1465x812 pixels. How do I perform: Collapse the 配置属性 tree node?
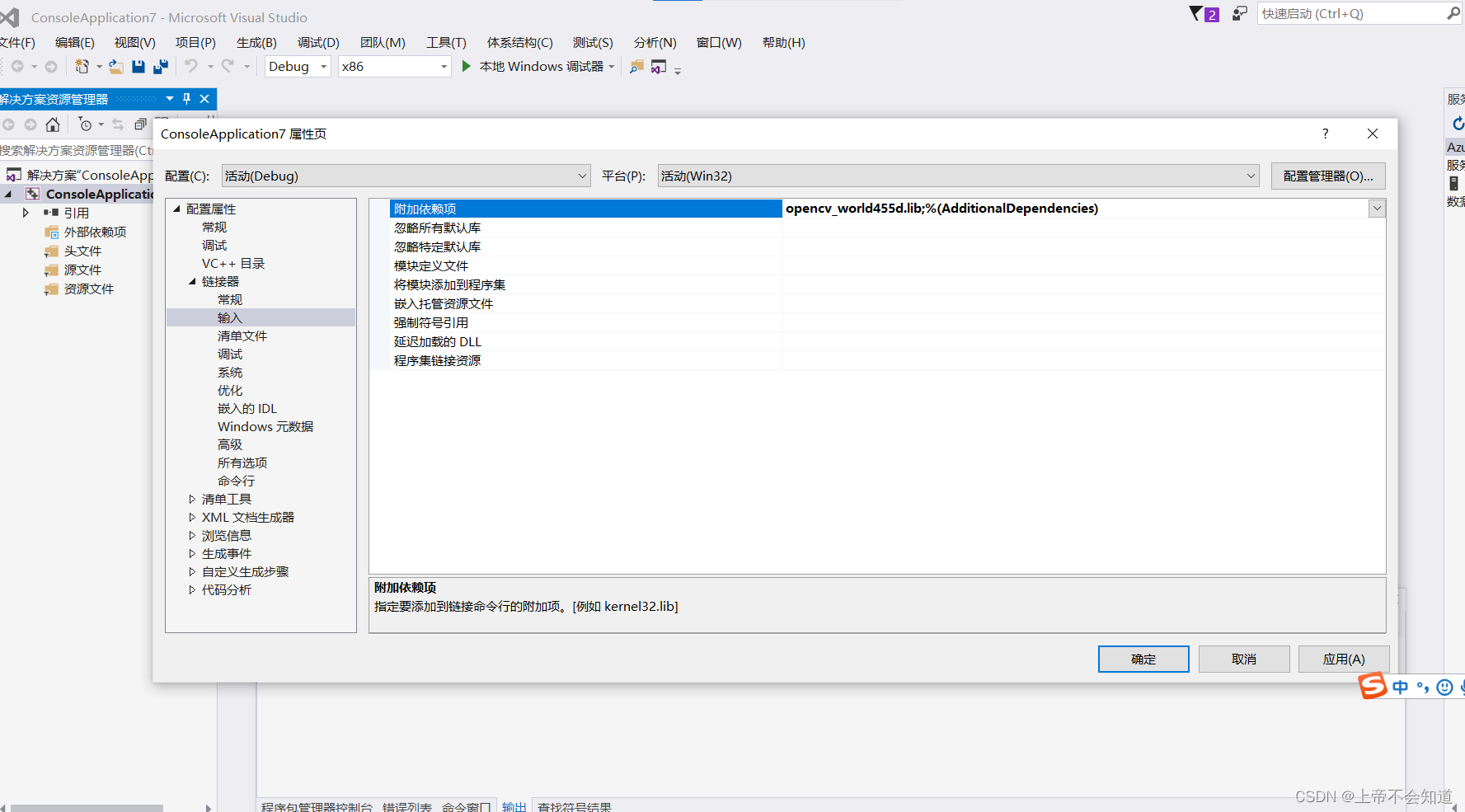176,209
